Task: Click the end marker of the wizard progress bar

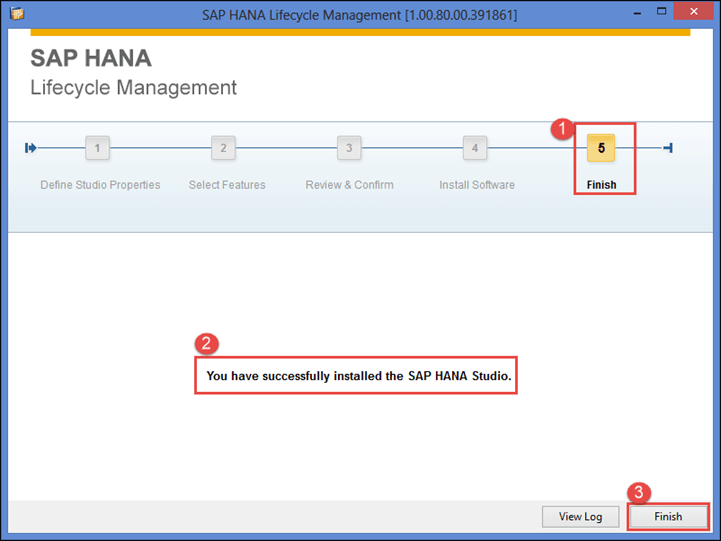Action: click(668, 148)
